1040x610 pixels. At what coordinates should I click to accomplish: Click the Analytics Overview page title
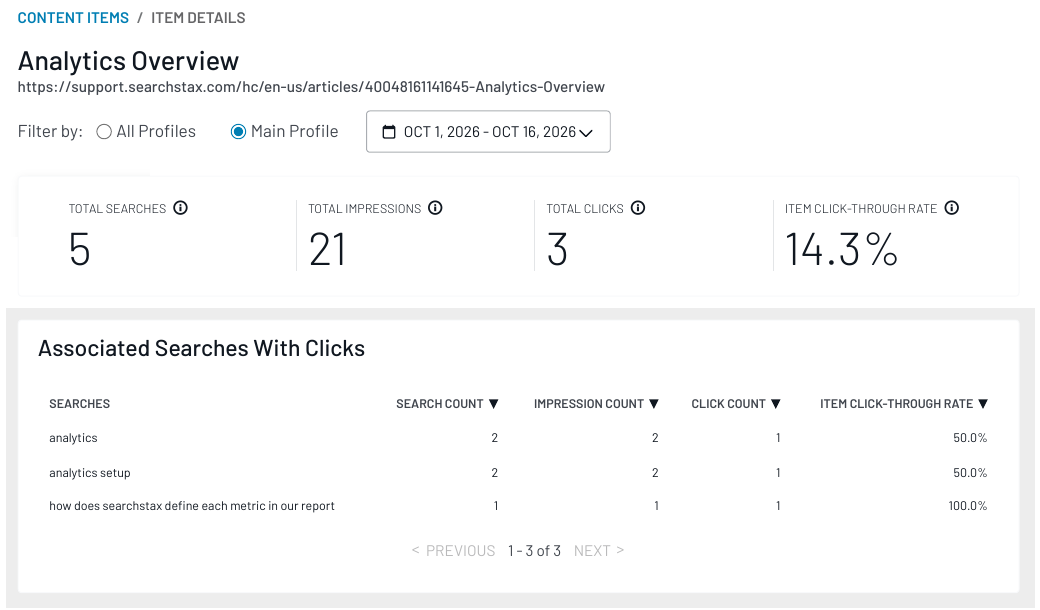pos(128,61)
